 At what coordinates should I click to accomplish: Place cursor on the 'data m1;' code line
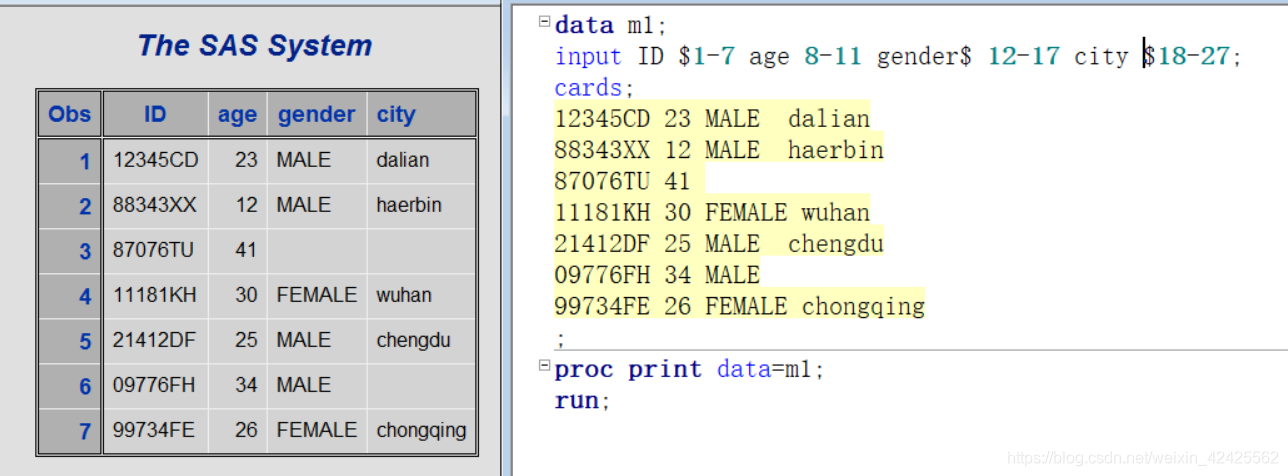point(610,25)
